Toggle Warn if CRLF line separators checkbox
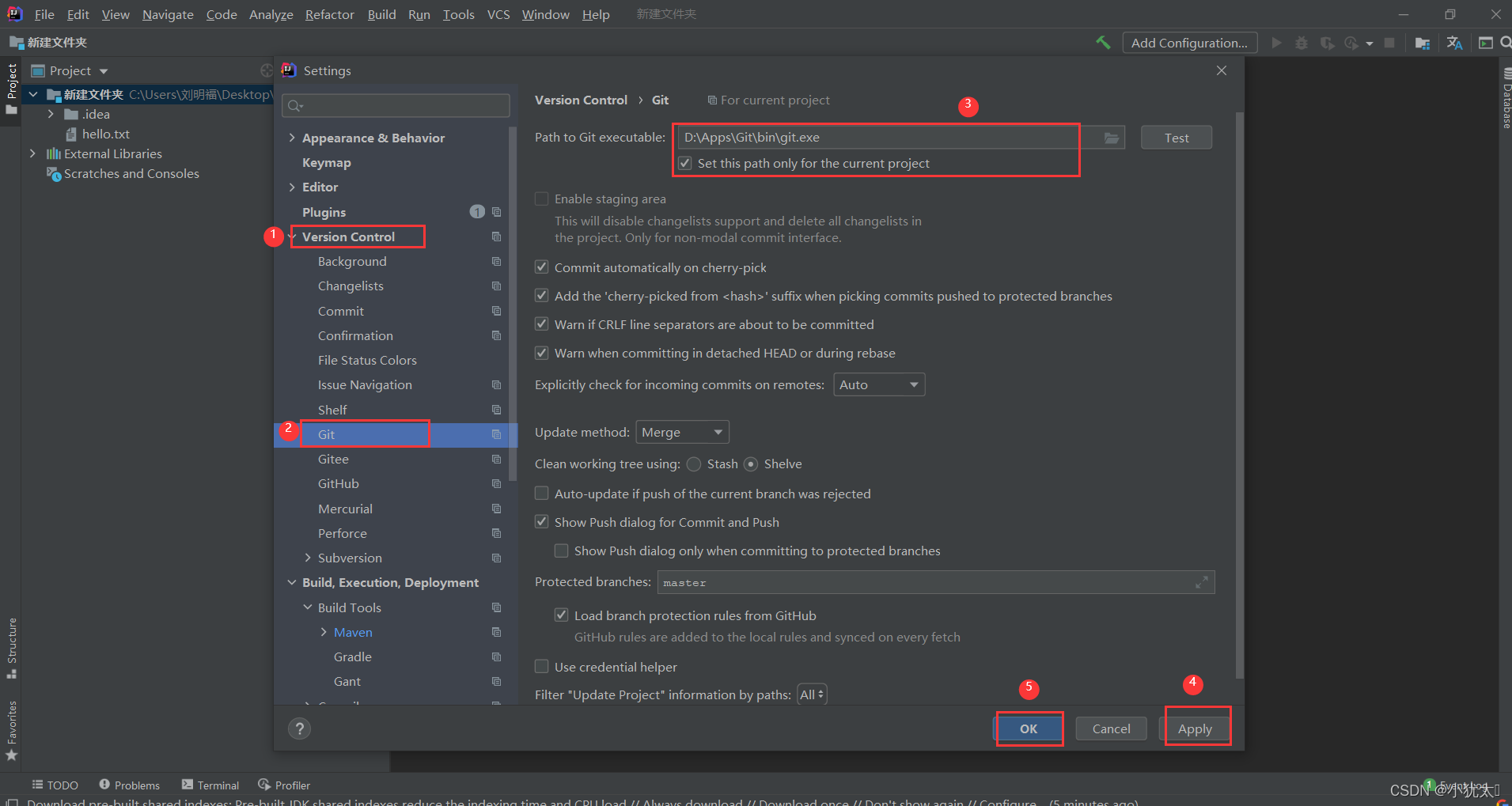The height and width of the screenshot is (806, 1512). [542, 324]
